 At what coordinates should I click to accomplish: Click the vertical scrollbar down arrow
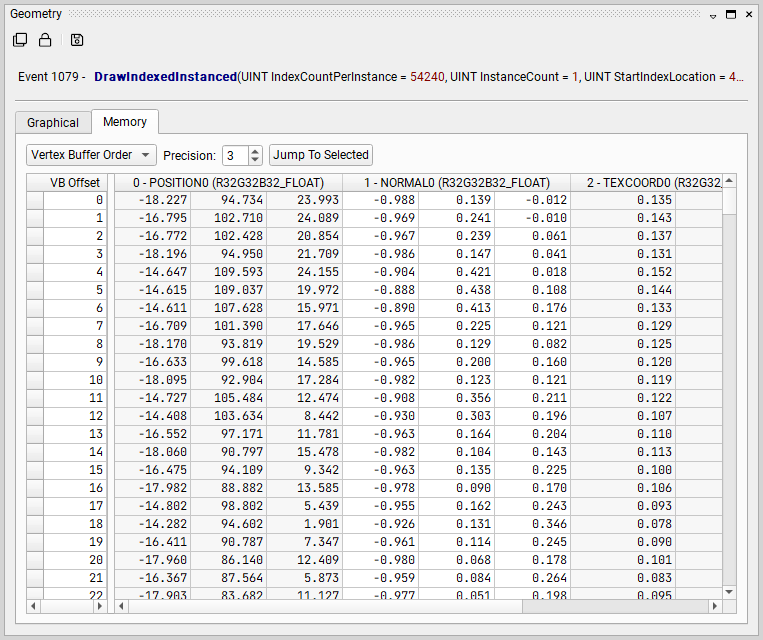(x=729, y=592)
